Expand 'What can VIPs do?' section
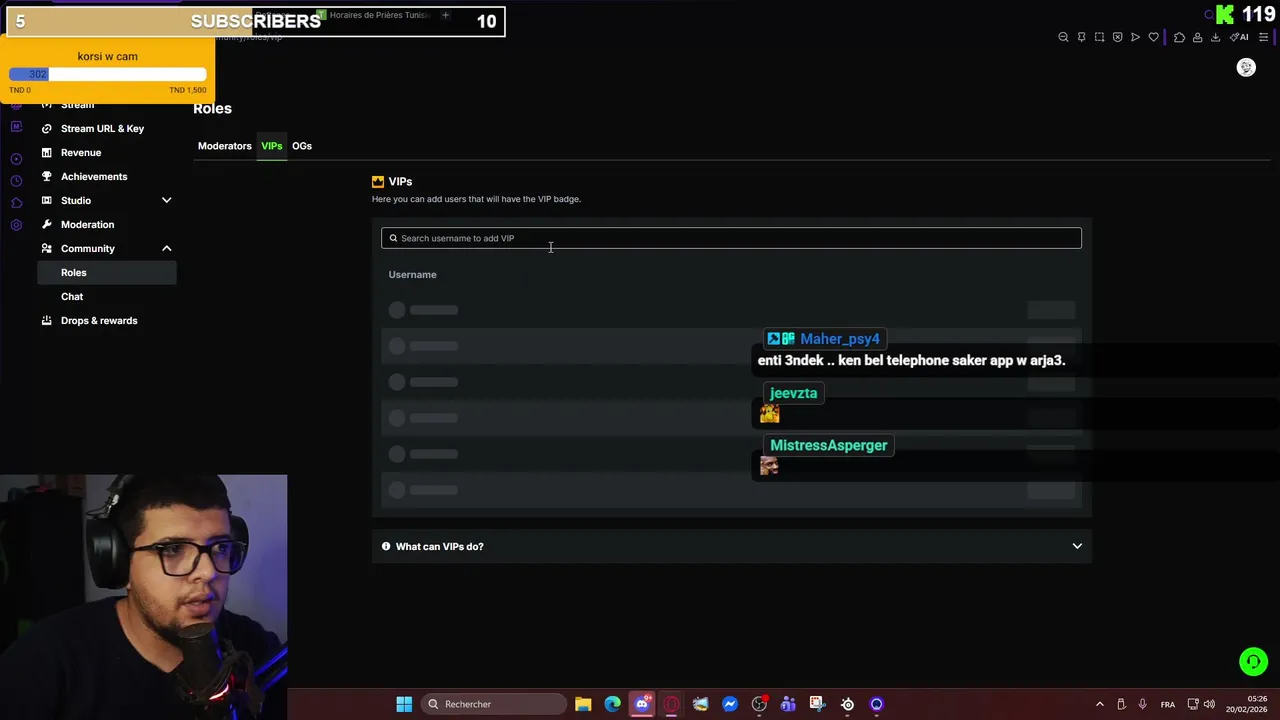 [731, 546]
